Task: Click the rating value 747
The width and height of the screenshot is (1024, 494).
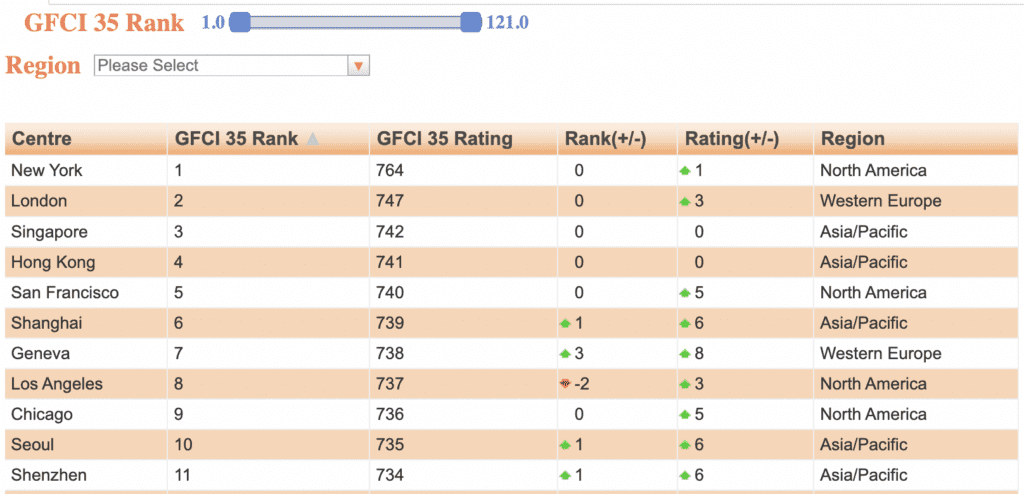Action: [x=390, y=201]
